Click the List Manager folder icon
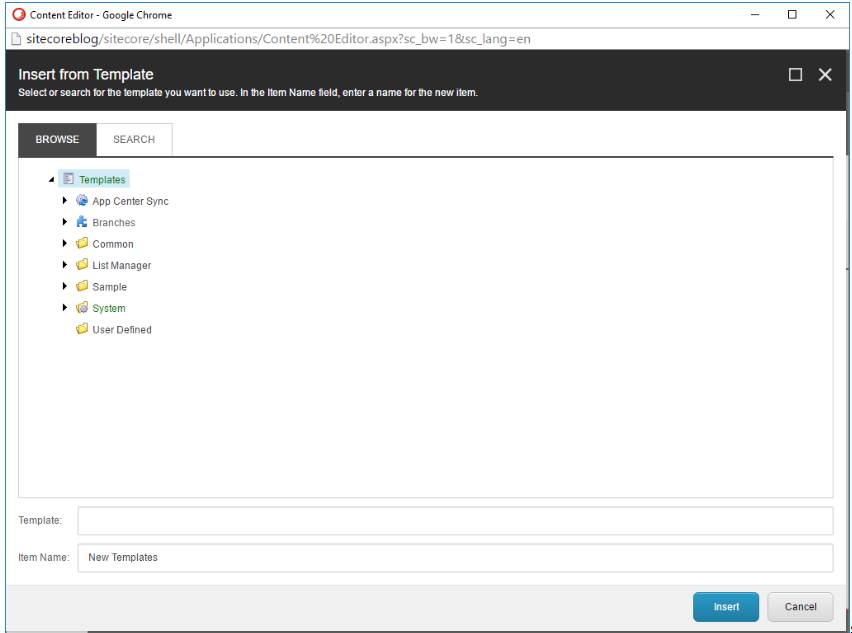 (82, 265)
